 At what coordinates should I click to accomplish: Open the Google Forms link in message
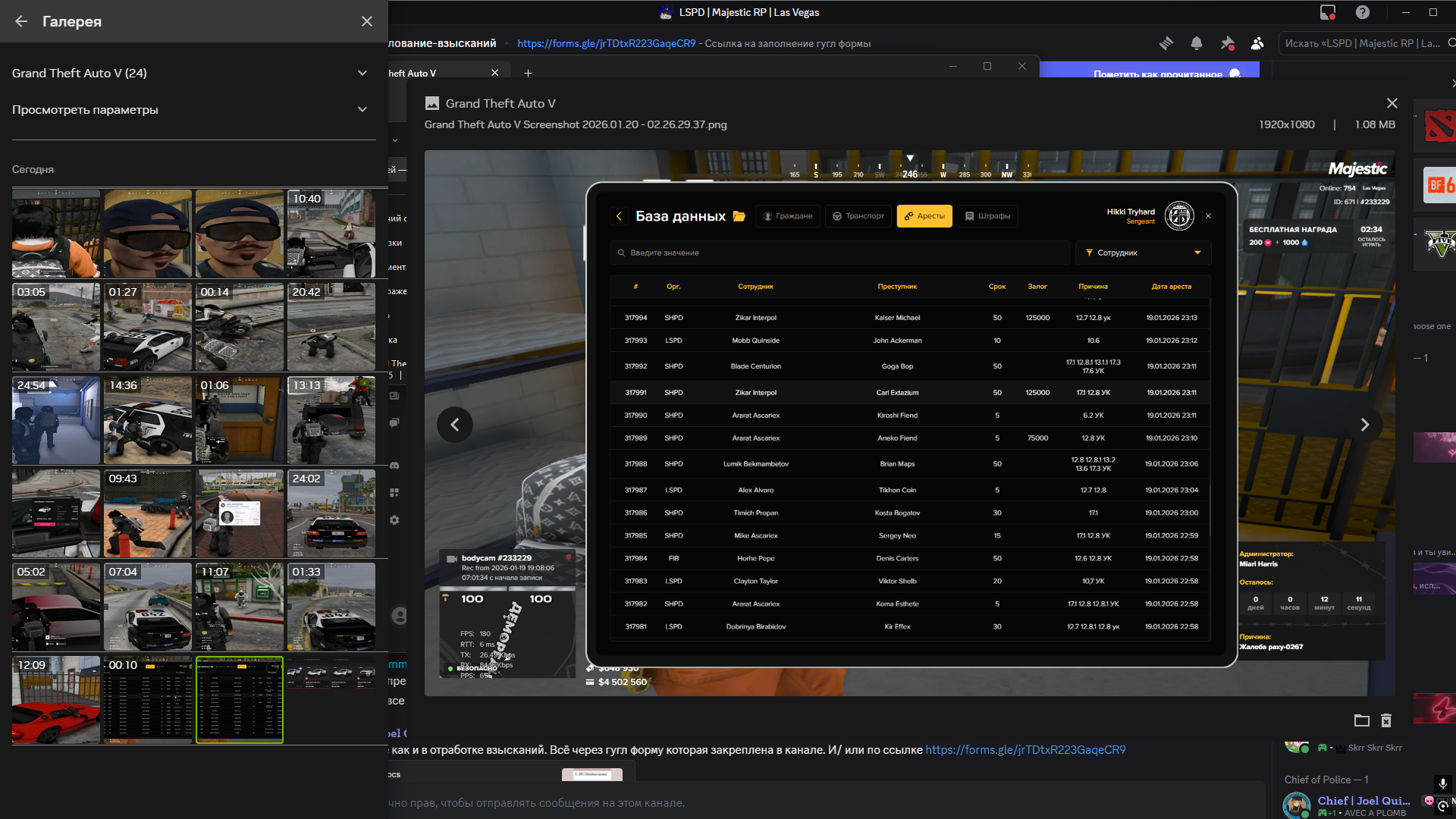click(1025, 749)
